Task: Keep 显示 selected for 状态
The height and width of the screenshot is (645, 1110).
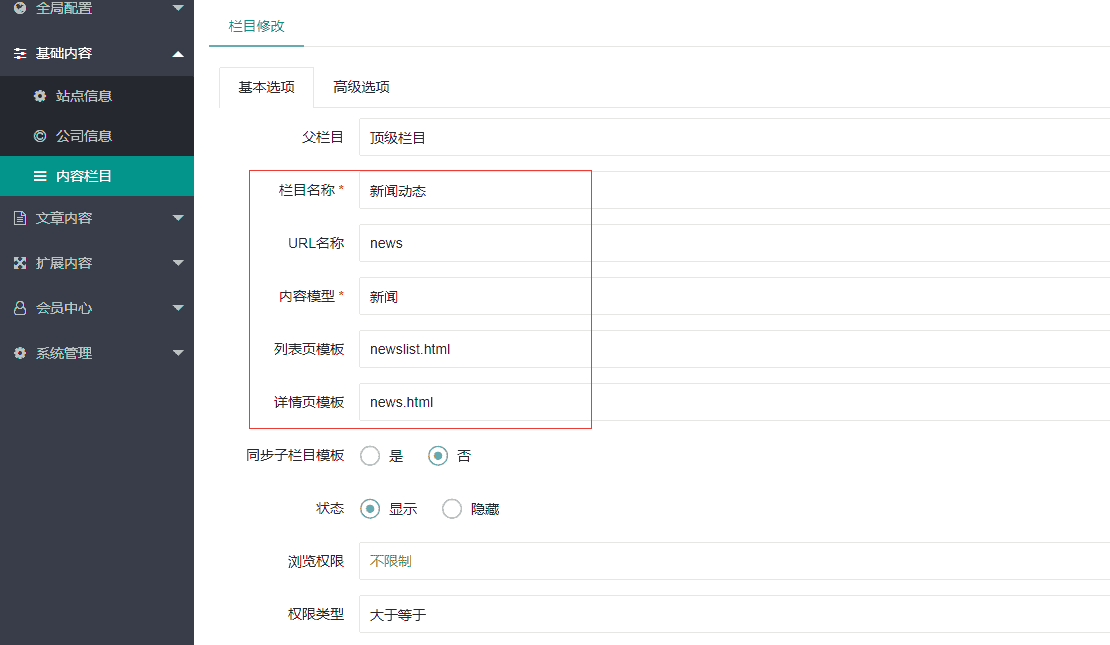Action: click(x=371, y=508)
